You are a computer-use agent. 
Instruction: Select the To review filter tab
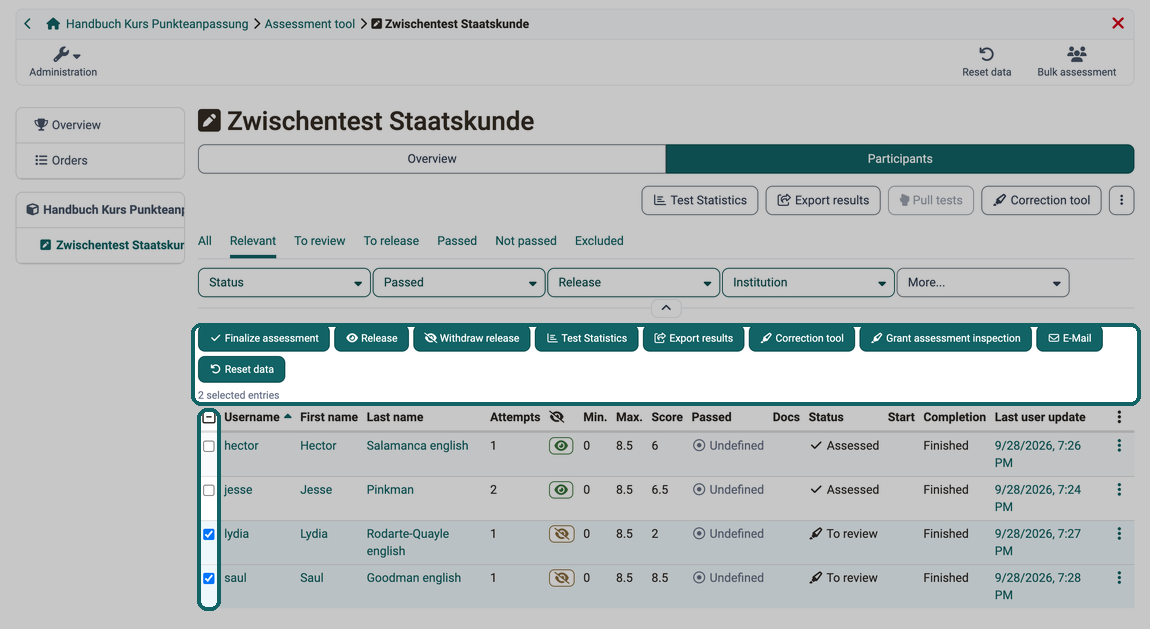[320, 240]
